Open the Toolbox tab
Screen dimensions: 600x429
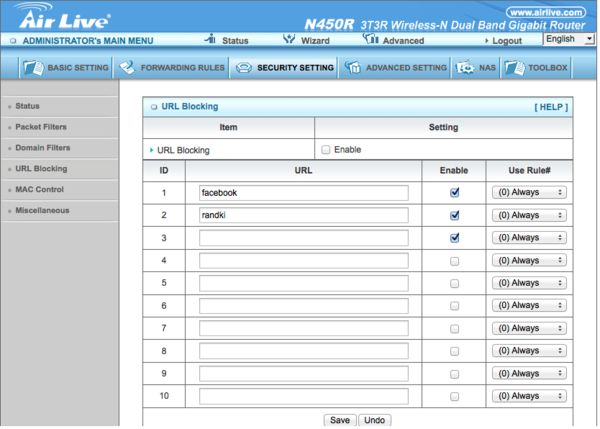tap(536, 68)
